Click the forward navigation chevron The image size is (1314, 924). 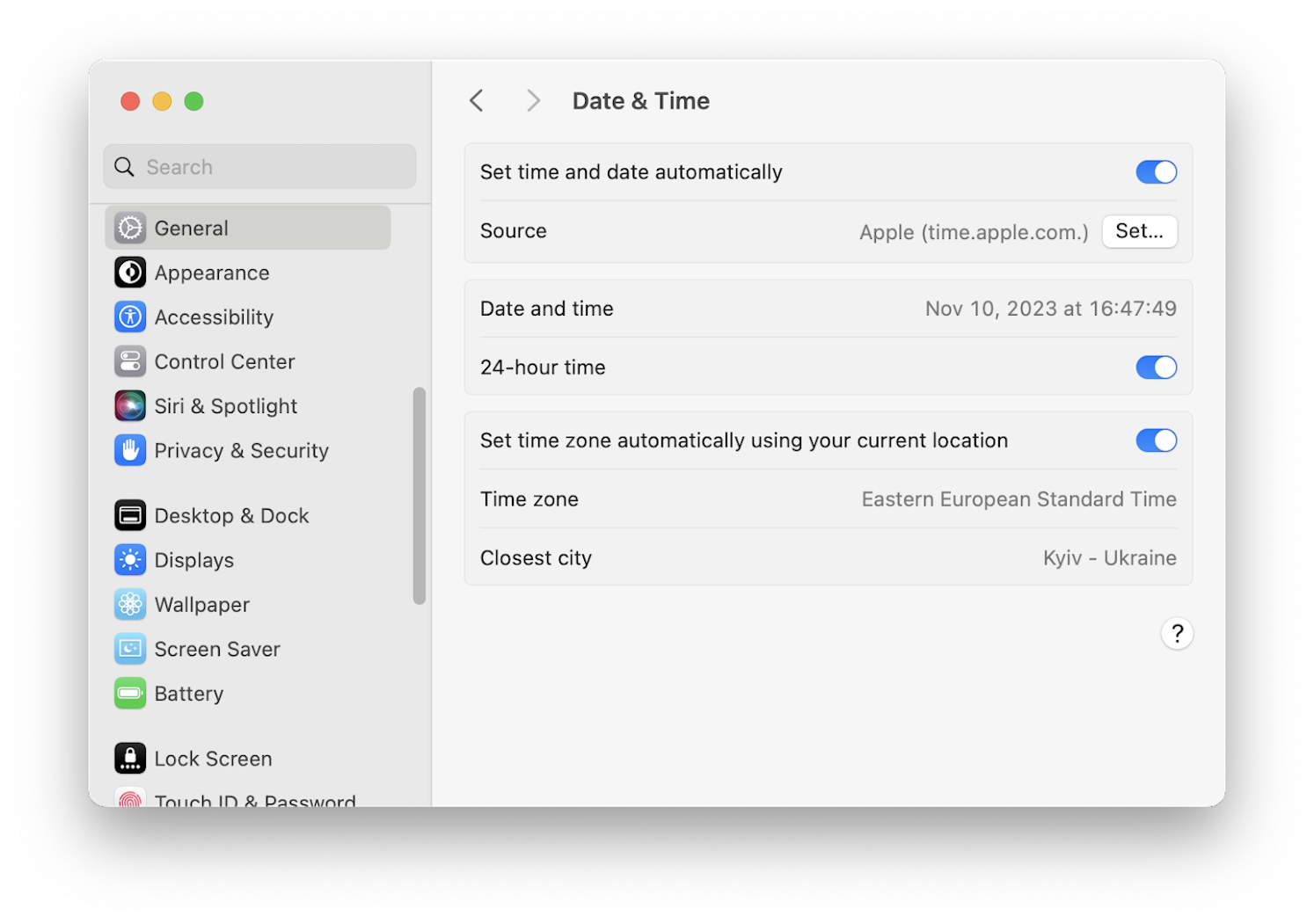click(x=533, y=100)
